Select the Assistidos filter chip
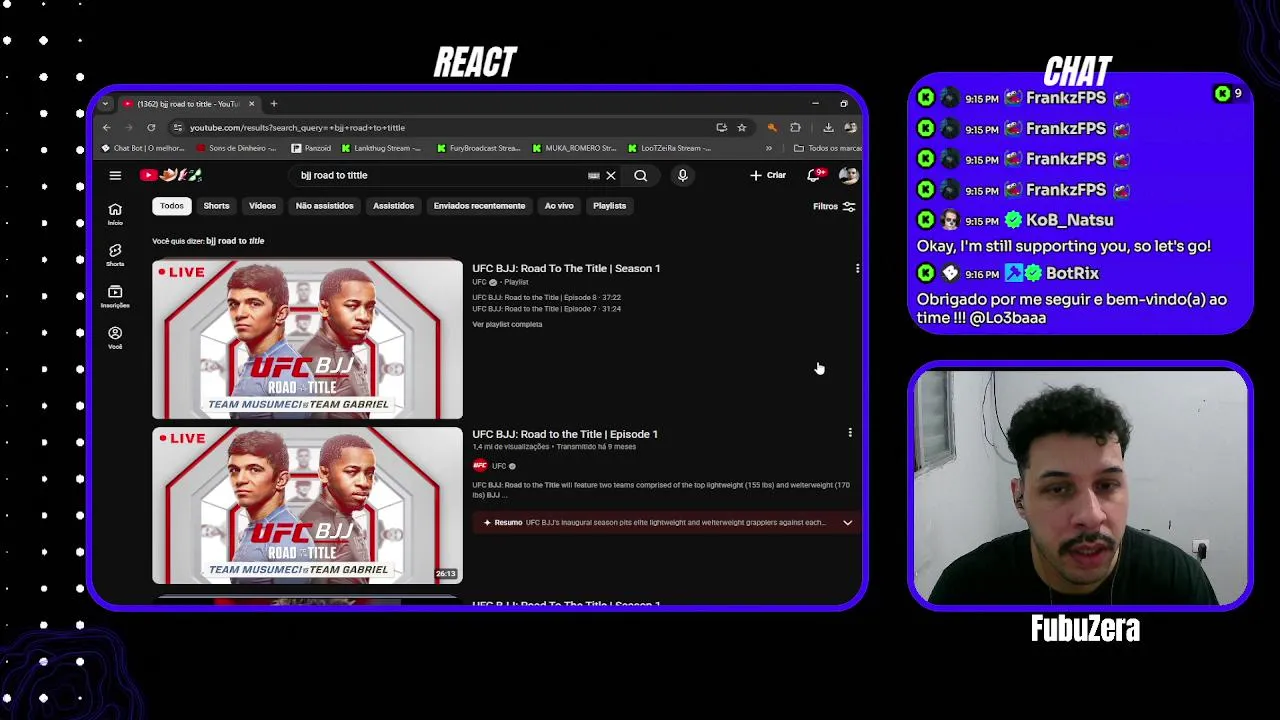Screen dimensions: 1280x720 [393, 206]
